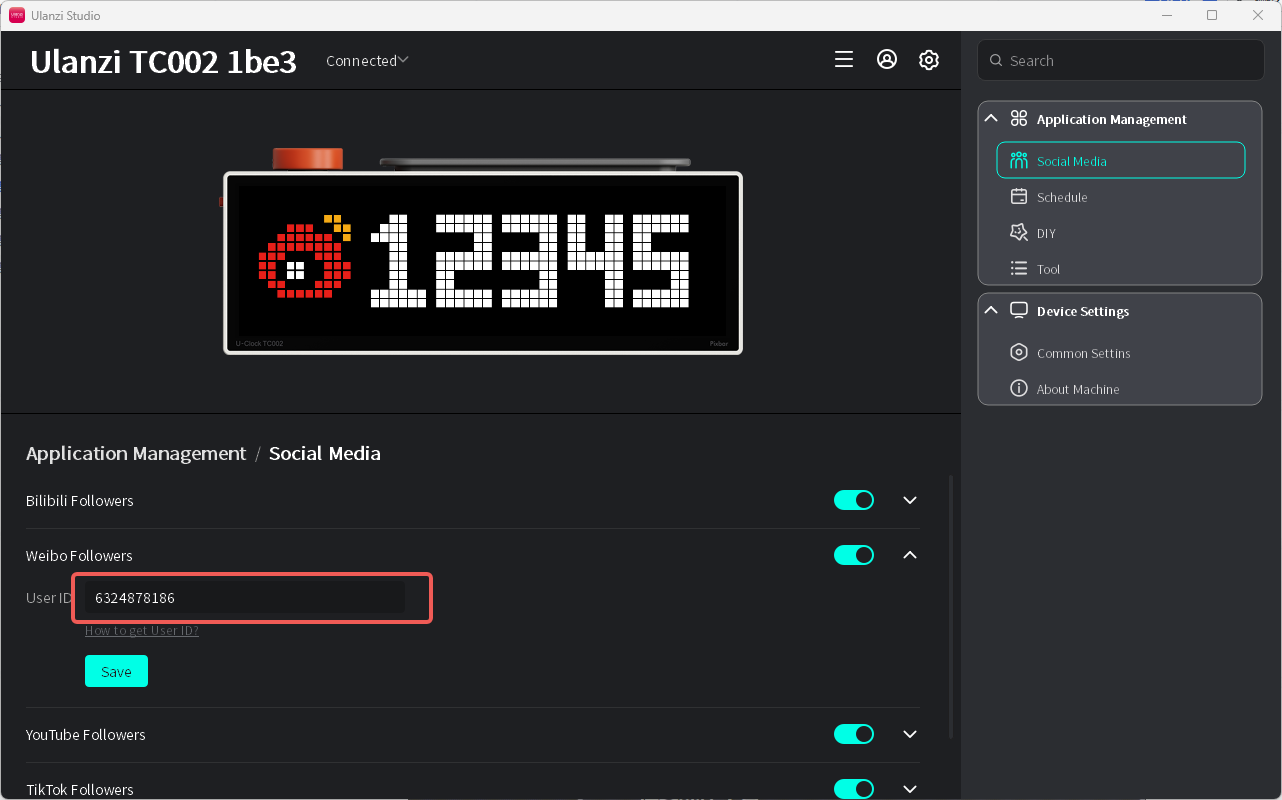Toggle TikTok Followers switch
This screenshot has width=1282, height=800.
coord(854,789)
